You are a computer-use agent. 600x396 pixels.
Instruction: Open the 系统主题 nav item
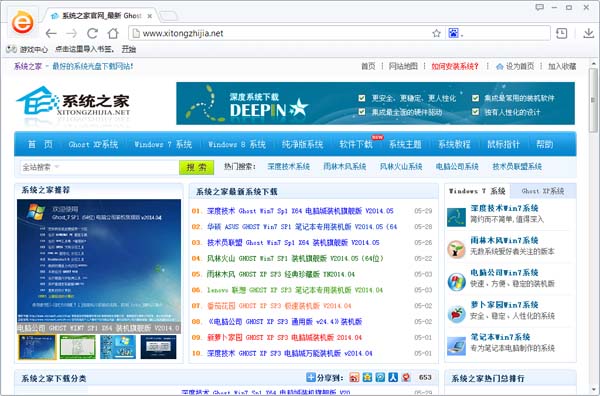(405, 144)
